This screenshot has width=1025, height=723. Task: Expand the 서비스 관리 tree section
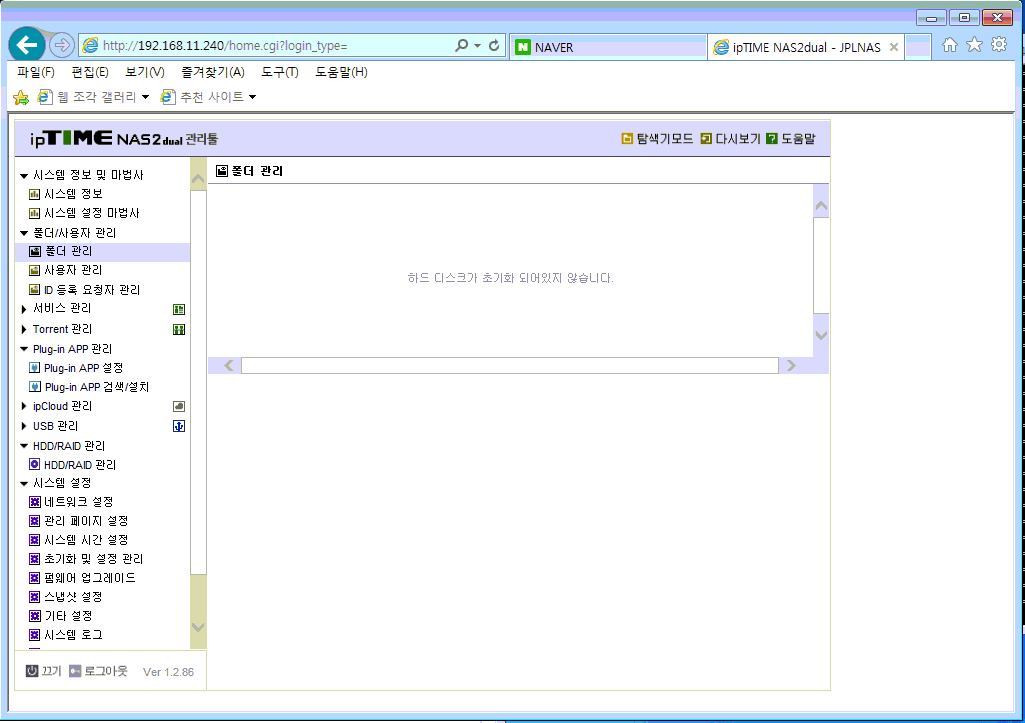click(x=24, y=309)
